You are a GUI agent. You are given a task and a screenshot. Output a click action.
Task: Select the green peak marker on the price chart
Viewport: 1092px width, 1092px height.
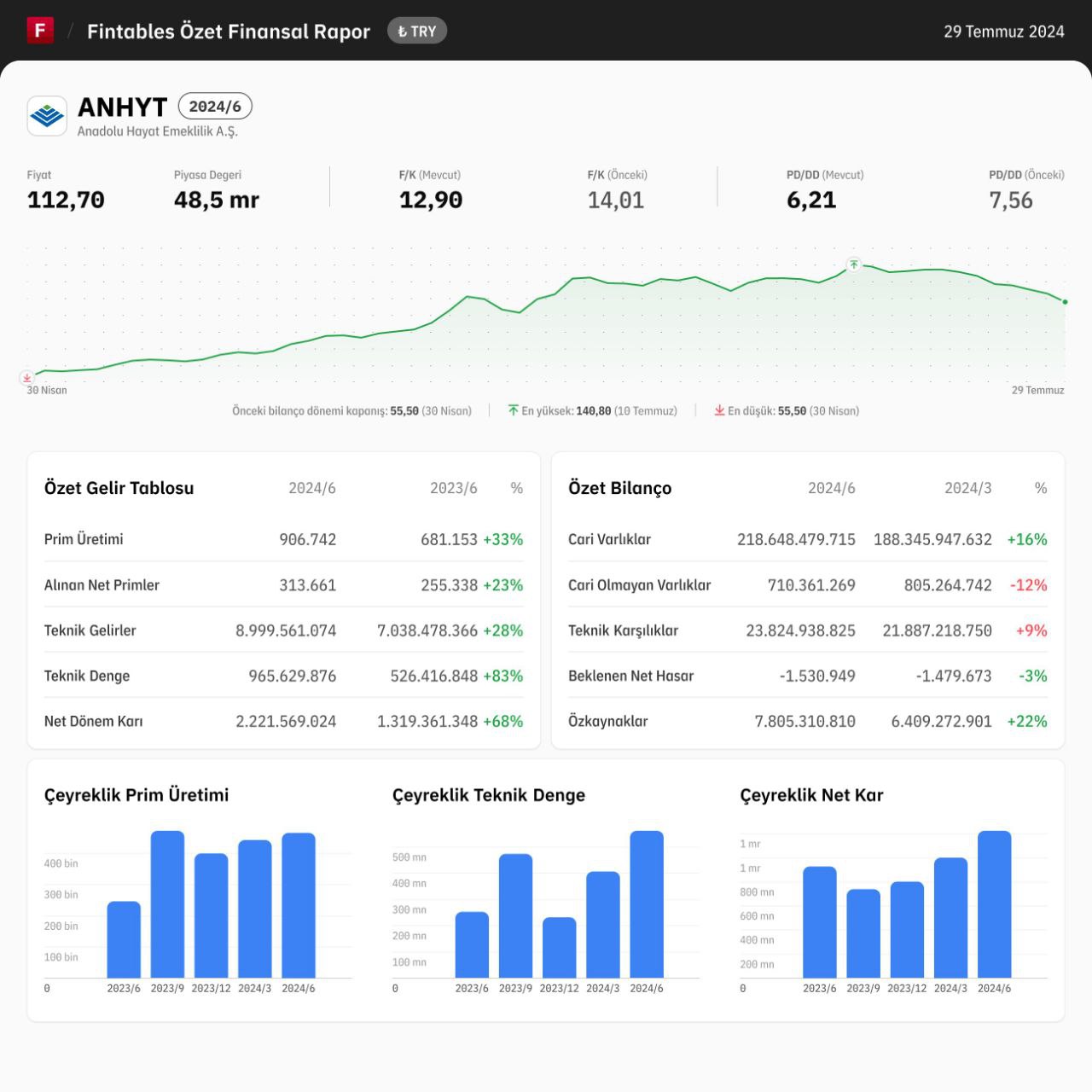click(854, 264)
